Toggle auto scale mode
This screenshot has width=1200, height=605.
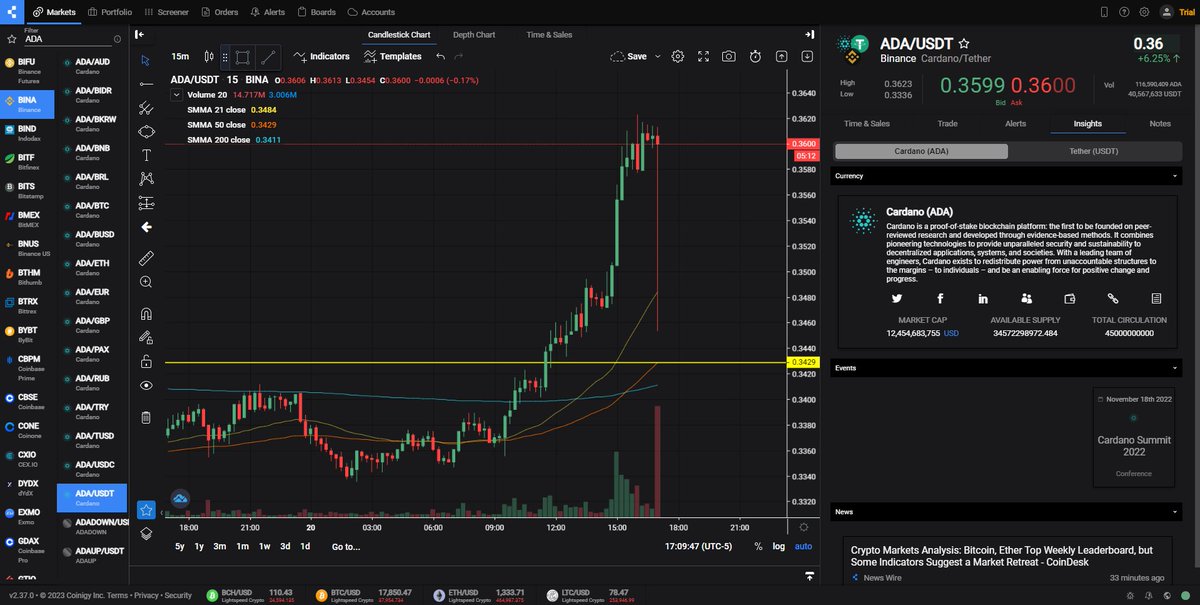(x=803, y=546)
